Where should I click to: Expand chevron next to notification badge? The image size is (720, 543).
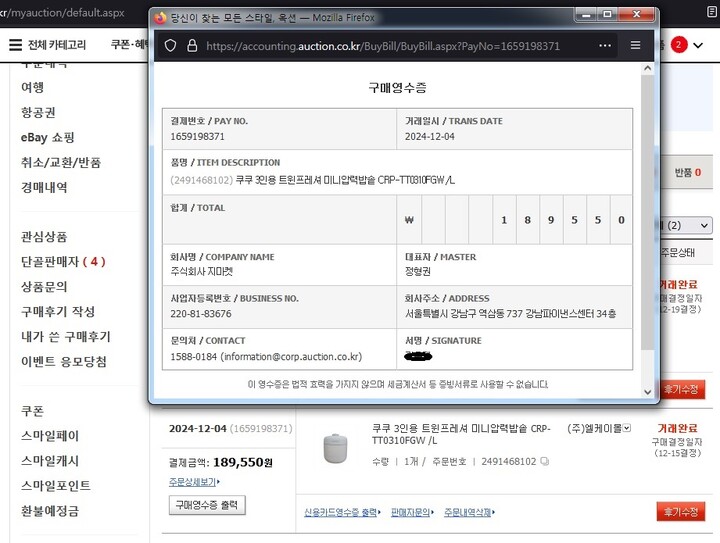coord(698,45)
